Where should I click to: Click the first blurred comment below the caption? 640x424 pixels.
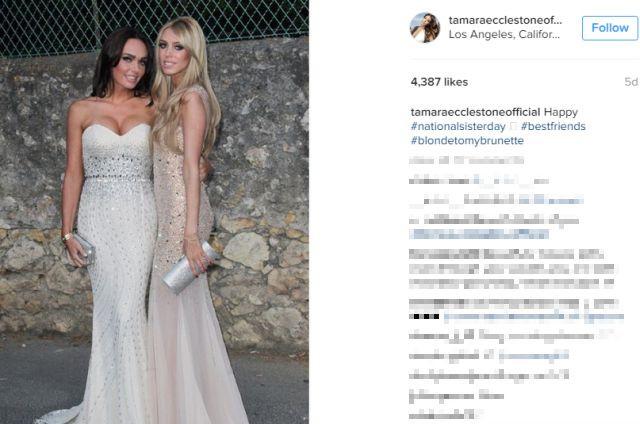[x=467, y=160]
